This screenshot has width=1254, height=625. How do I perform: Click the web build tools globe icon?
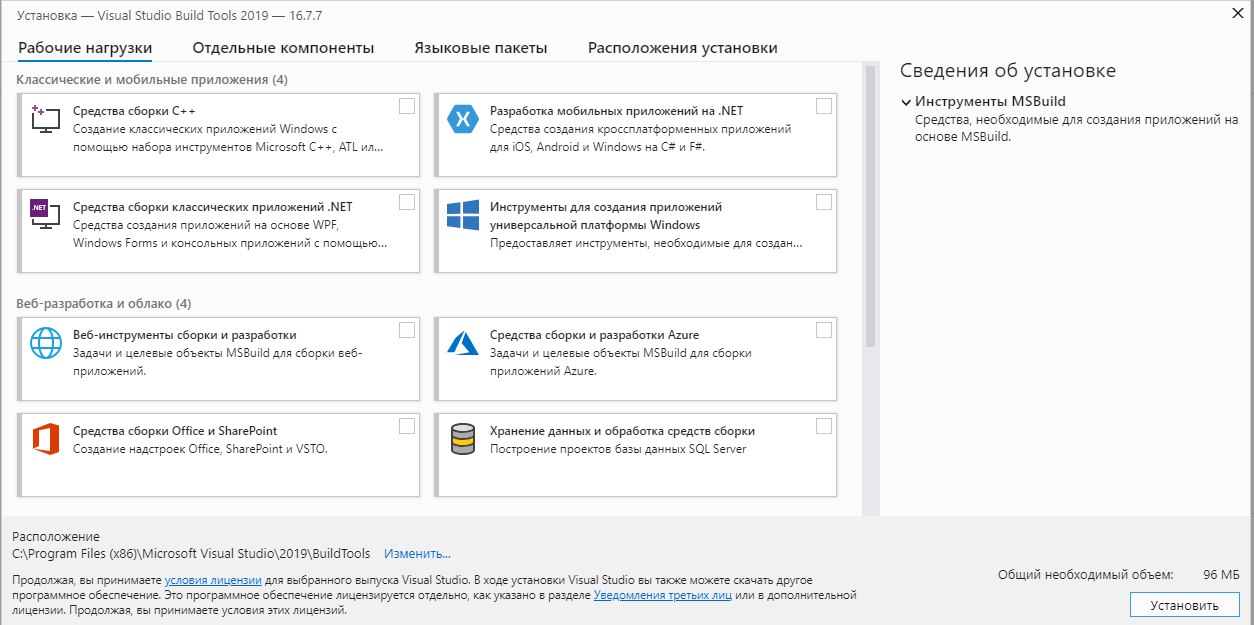coord(46,343)
